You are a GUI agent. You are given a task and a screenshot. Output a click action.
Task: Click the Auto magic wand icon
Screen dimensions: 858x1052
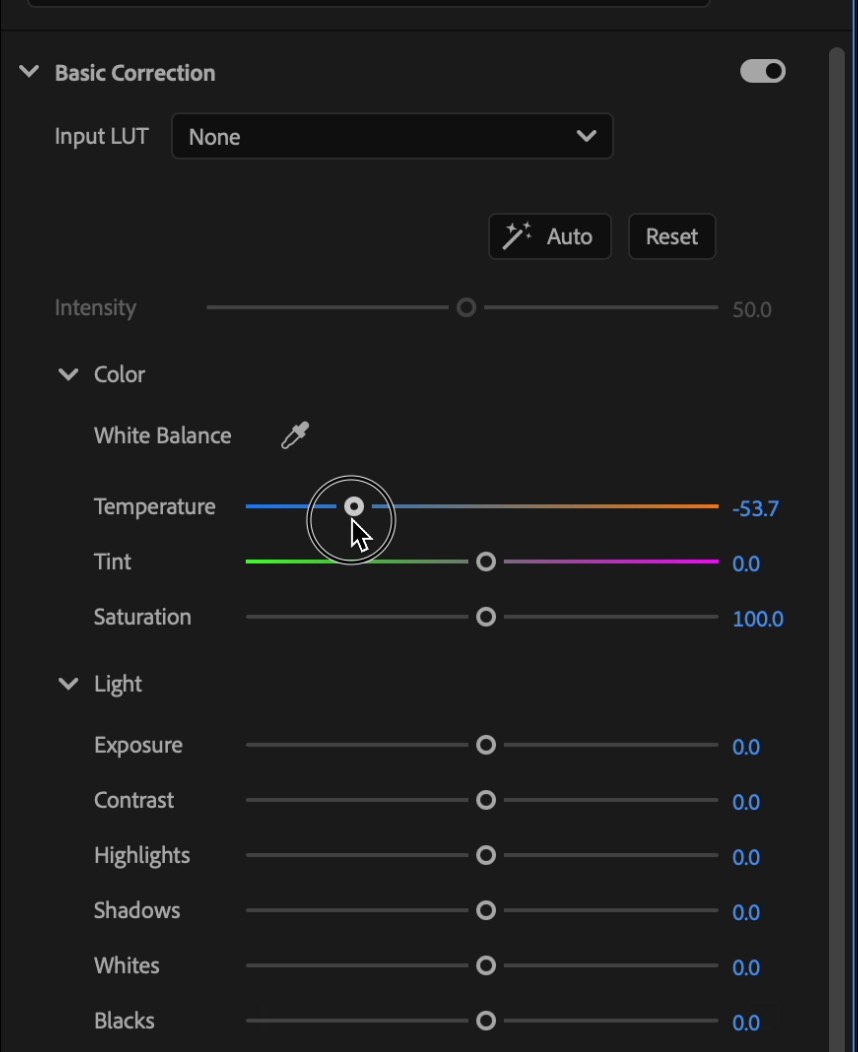517,236
